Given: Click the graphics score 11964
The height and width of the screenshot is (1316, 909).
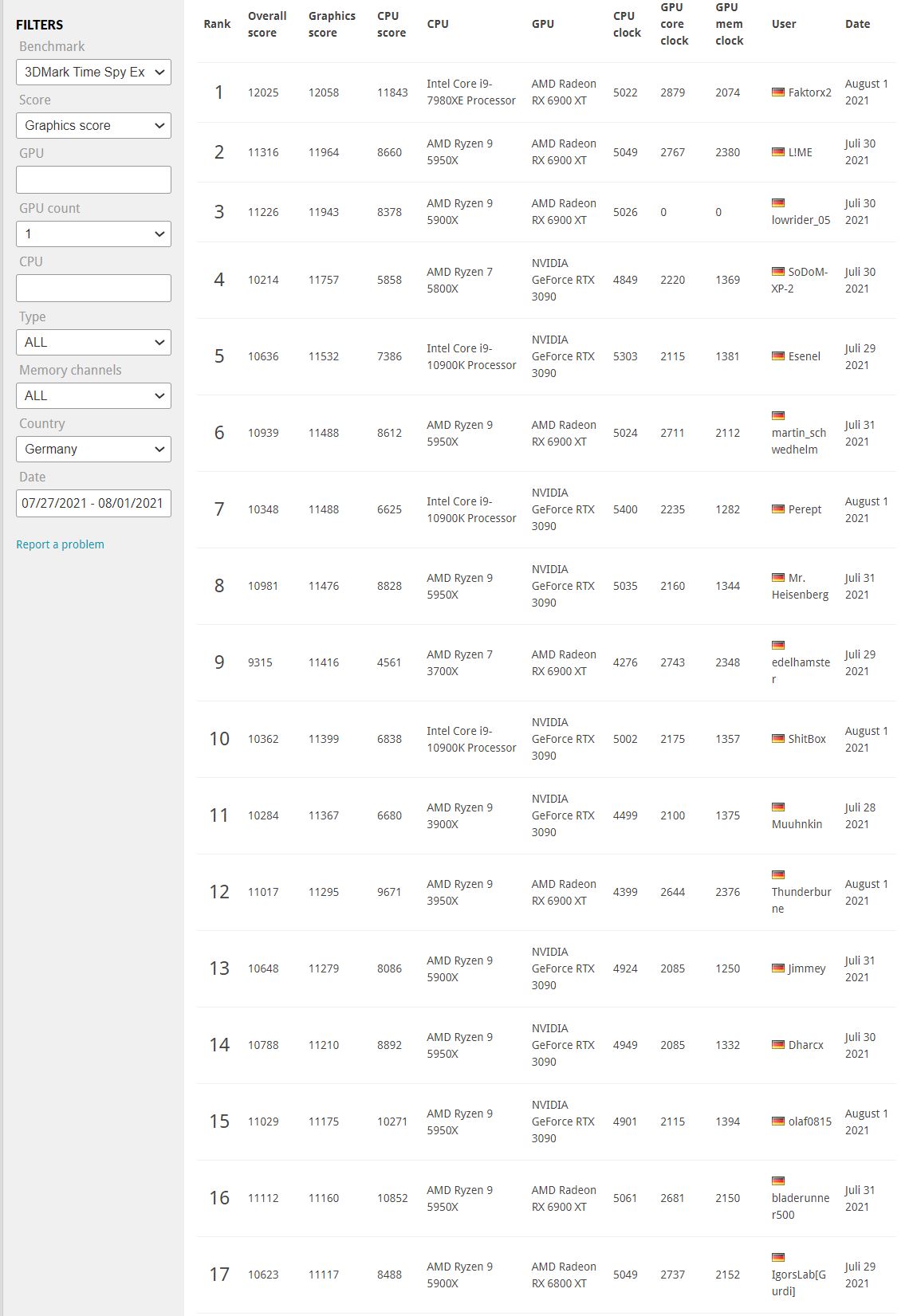Looking at the screenshot, I should click(324, 152).
